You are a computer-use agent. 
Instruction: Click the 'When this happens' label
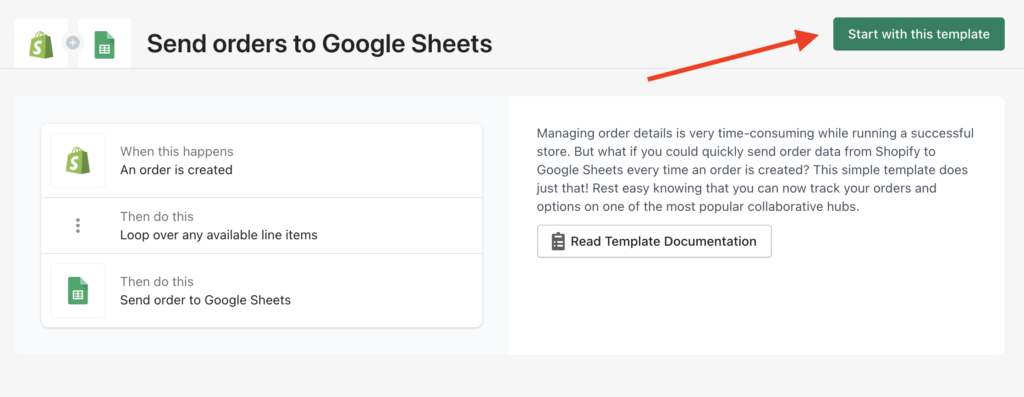(x=176, y=151)
